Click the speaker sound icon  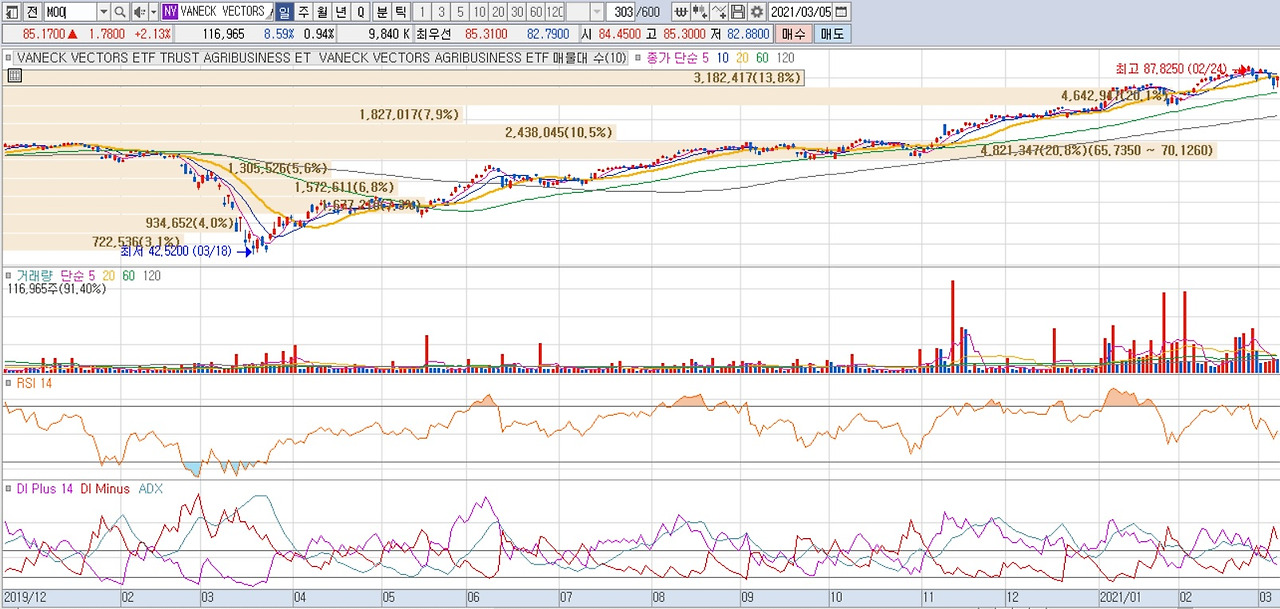tap(138, 12)
